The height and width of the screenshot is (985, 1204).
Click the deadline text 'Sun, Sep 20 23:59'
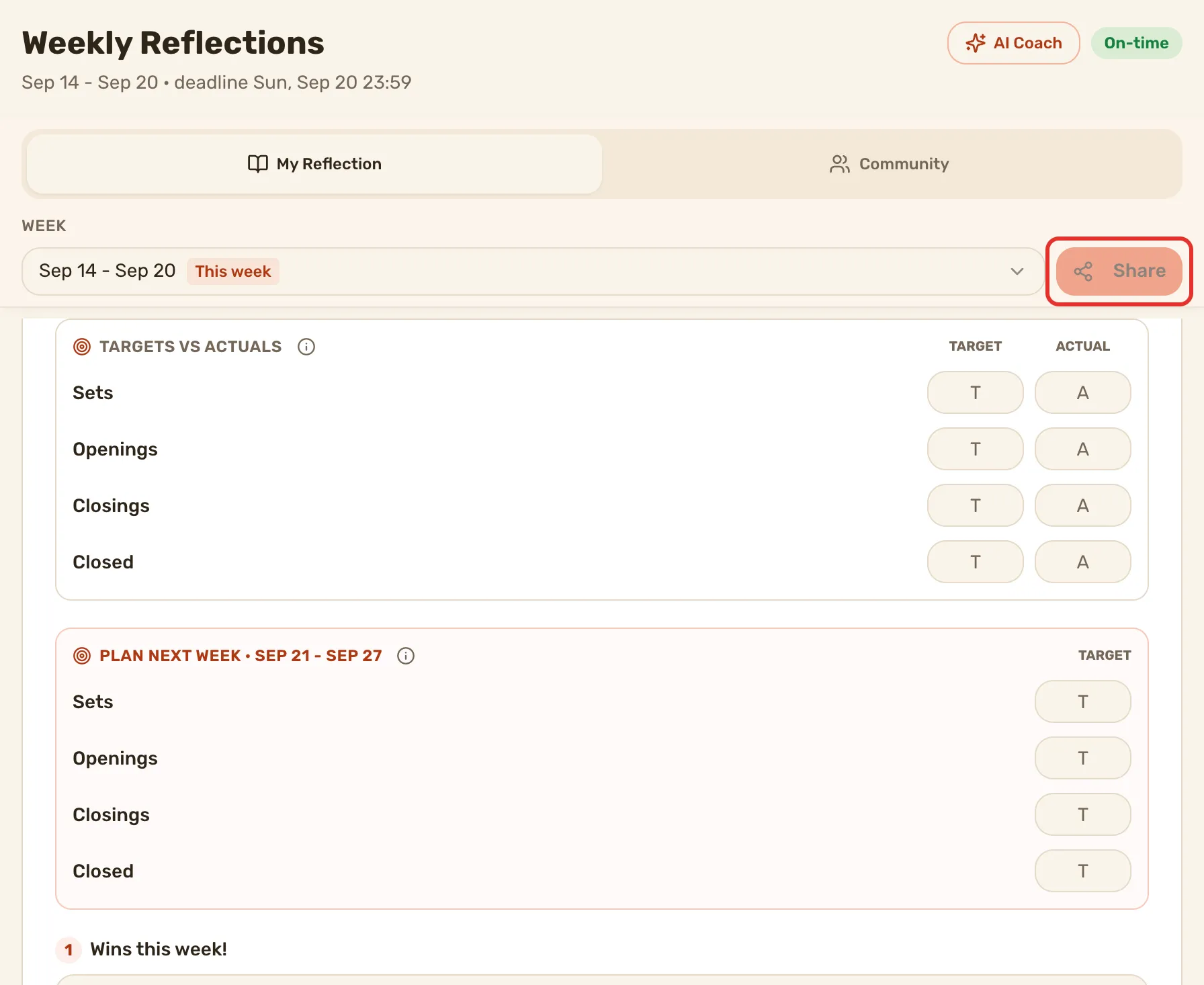tap(333, 83)
